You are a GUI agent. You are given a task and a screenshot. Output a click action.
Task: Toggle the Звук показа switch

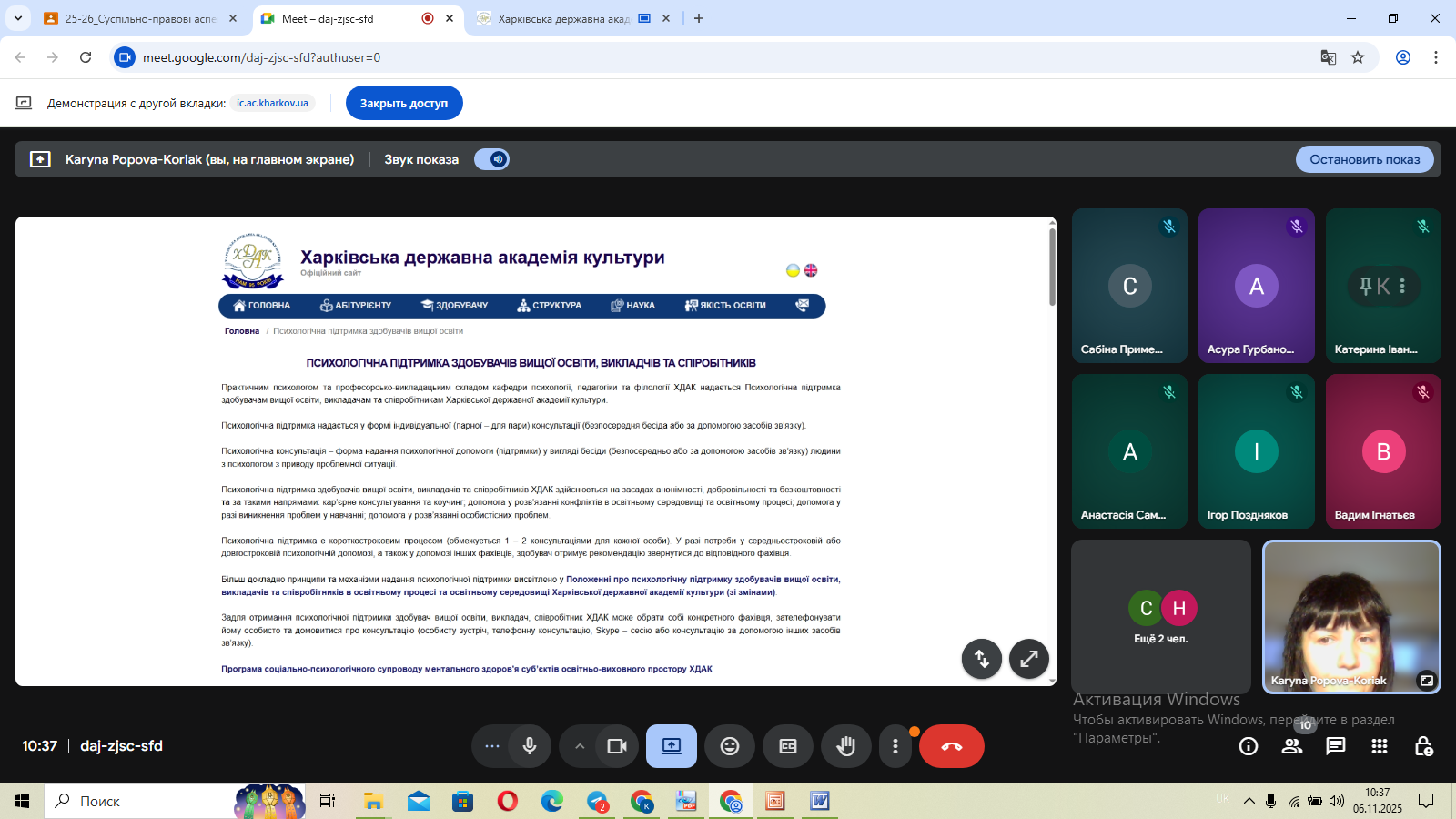(491, 159)
